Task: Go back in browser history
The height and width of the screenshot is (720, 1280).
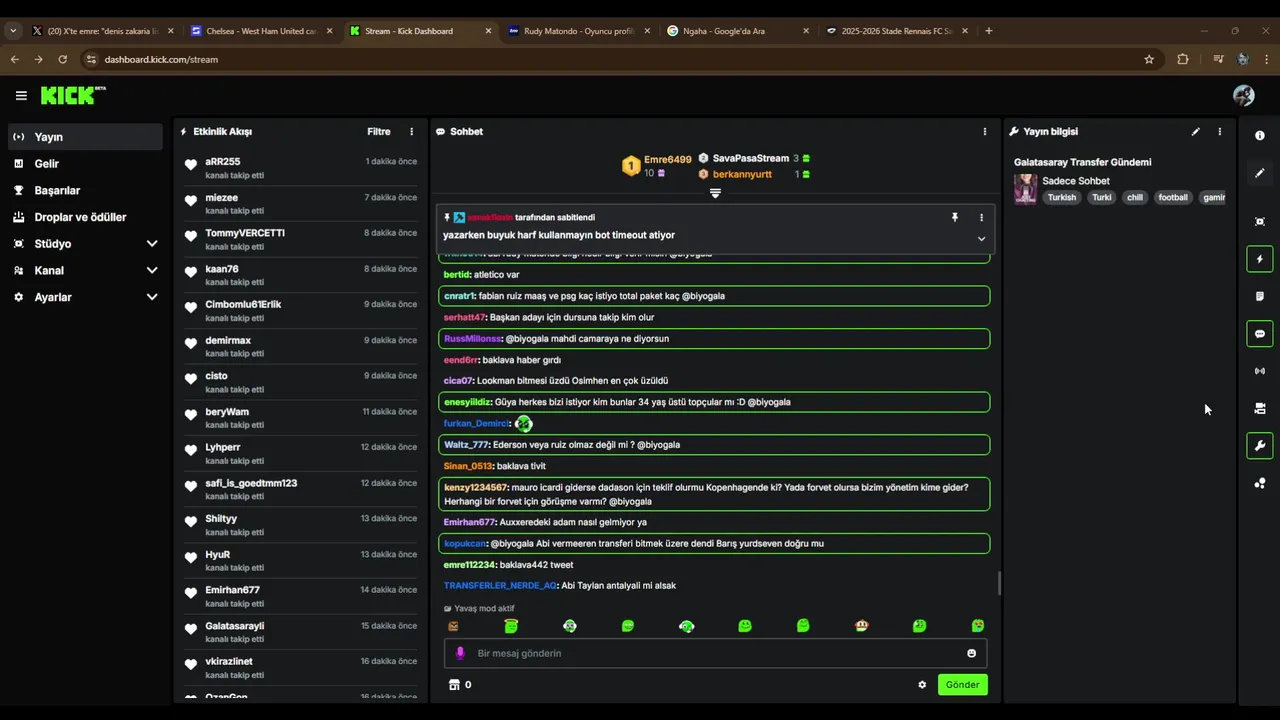Action: pos(14,59)
